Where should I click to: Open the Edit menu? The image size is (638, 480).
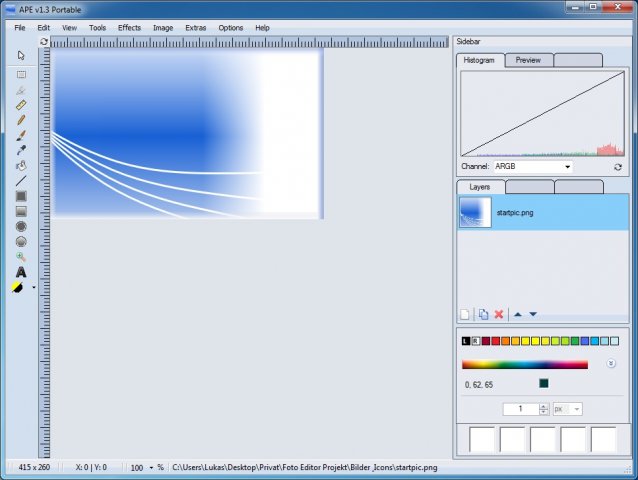click(x=44, y=28)
